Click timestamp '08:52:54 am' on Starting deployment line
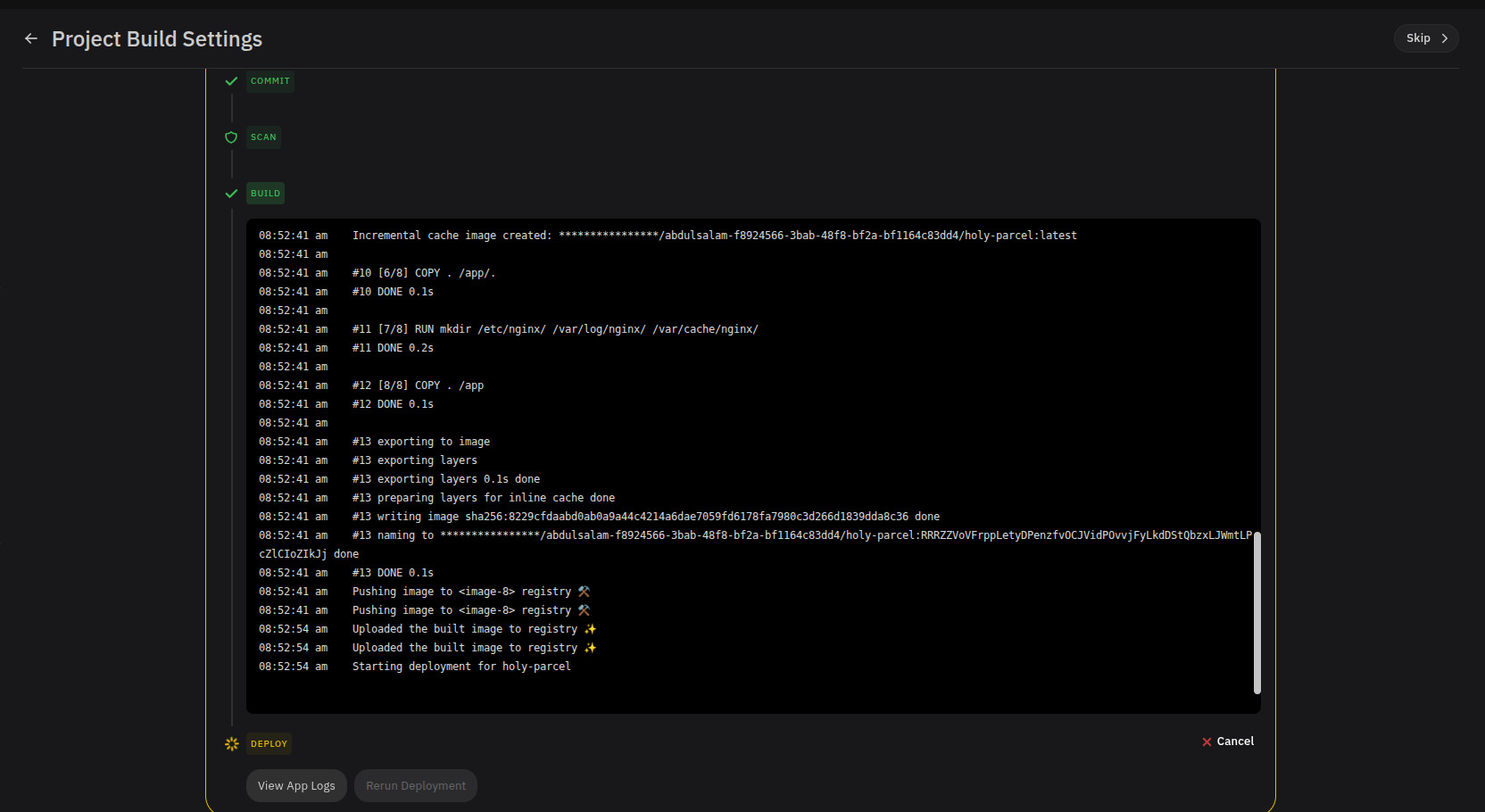 [x=294, y=667]
